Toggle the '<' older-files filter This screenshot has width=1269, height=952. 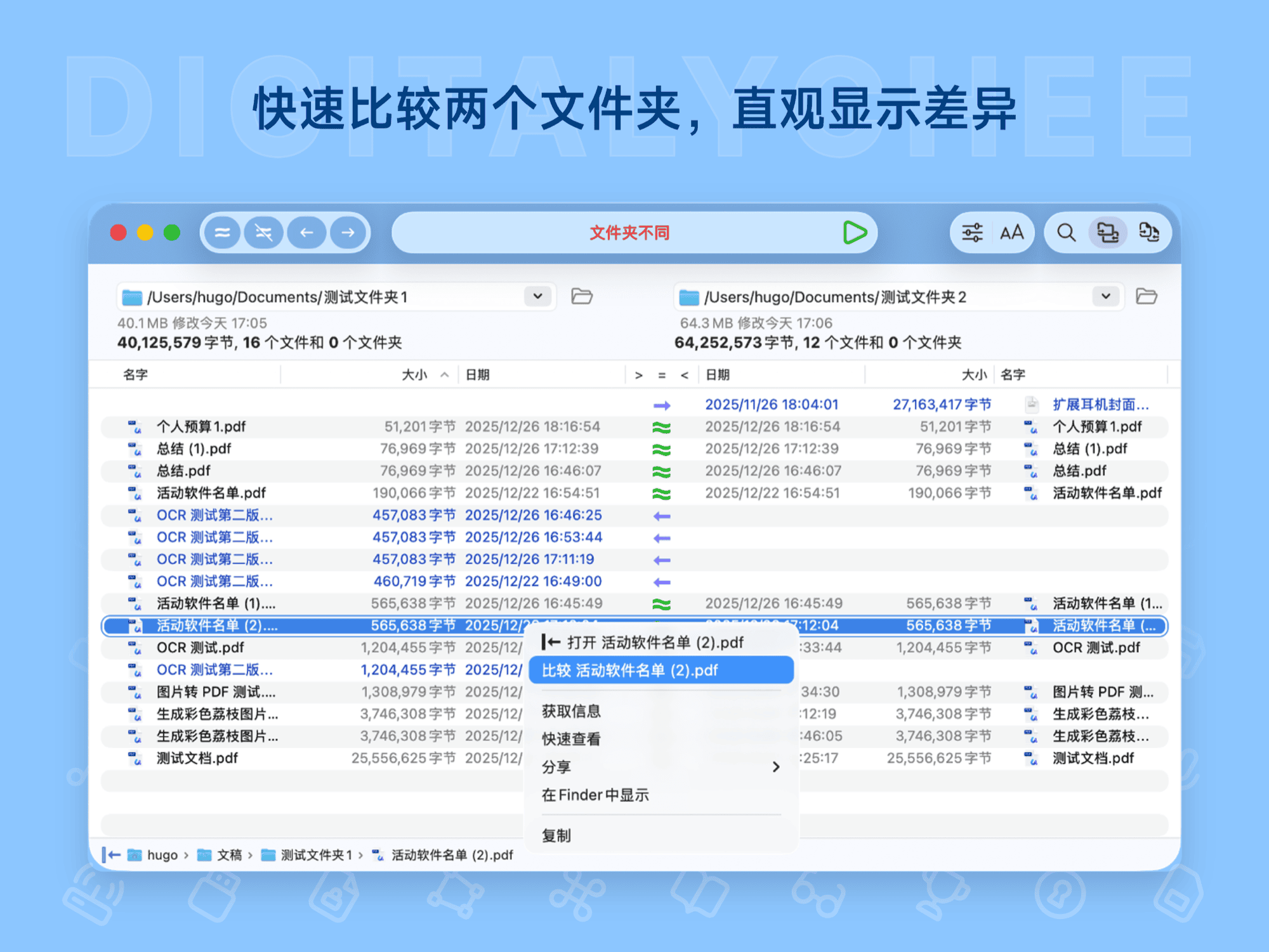click(x=685, y=374)
